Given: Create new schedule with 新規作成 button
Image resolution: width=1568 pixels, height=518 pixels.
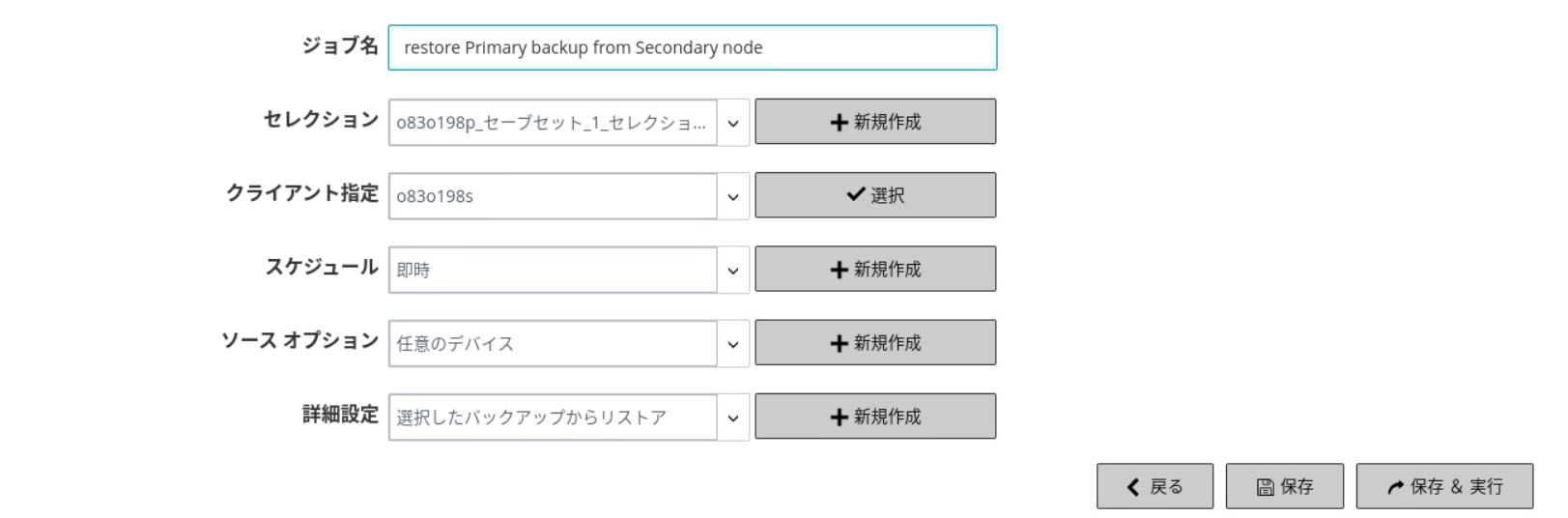Looking at the screenshot, I should 875,269.
